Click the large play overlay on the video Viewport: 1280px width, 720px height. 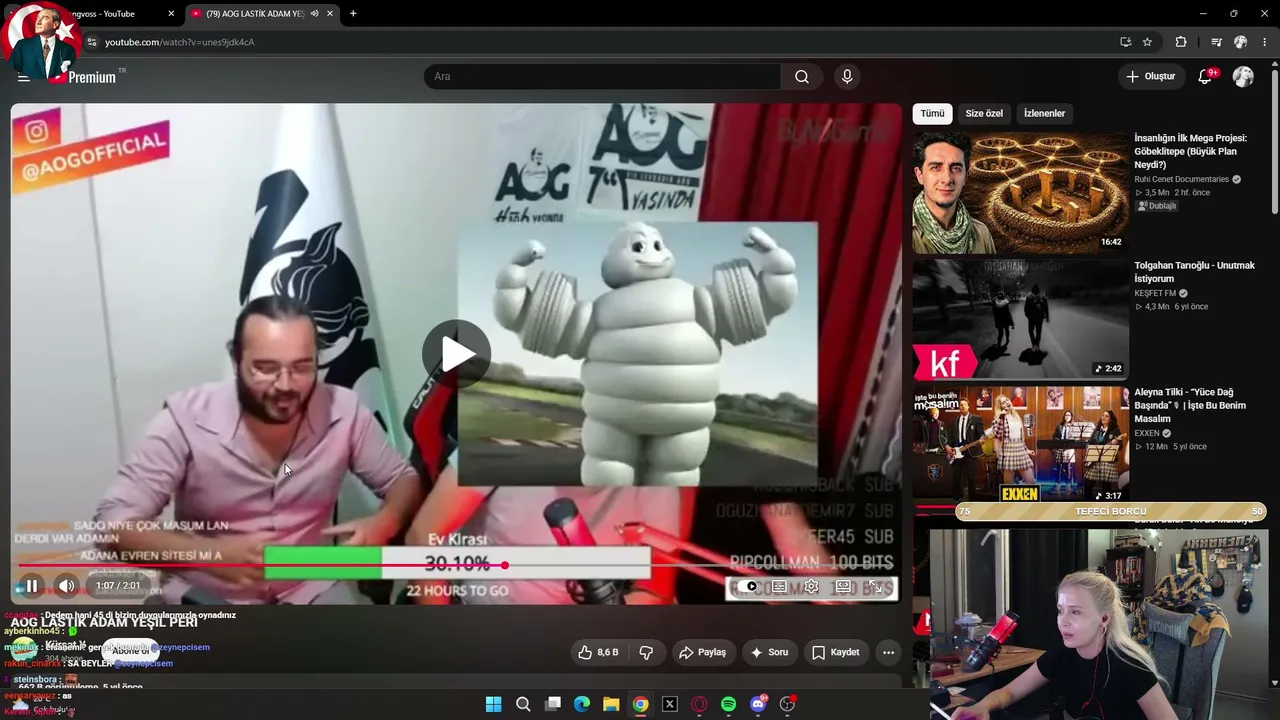tap(456, 353)
